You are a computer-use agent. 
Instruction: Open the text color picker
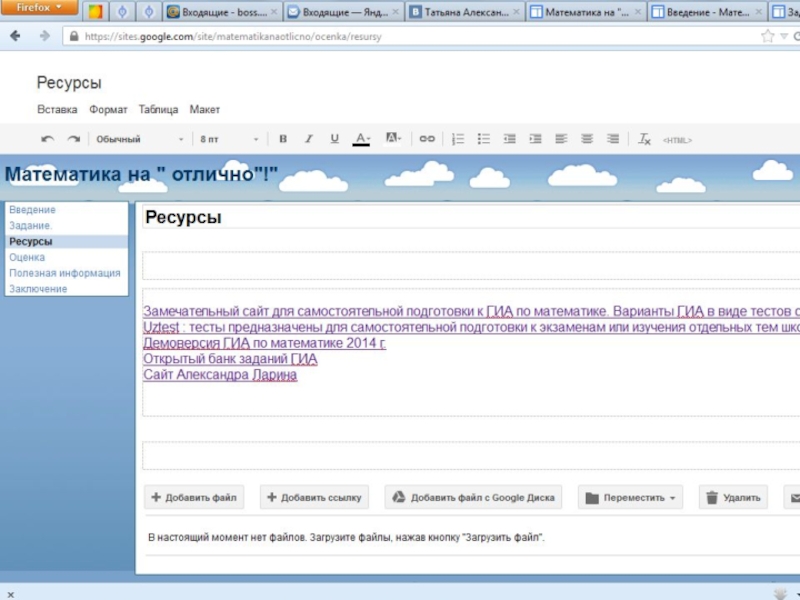pos(361,139)
